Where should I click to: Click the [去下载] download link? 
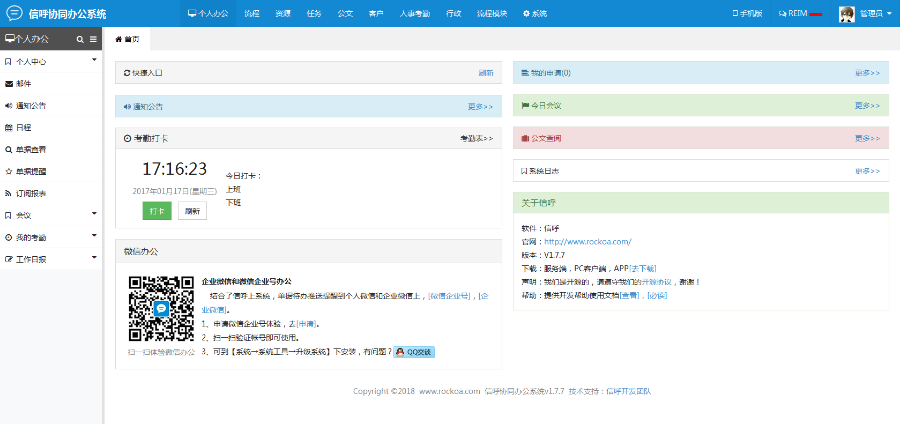643,269
